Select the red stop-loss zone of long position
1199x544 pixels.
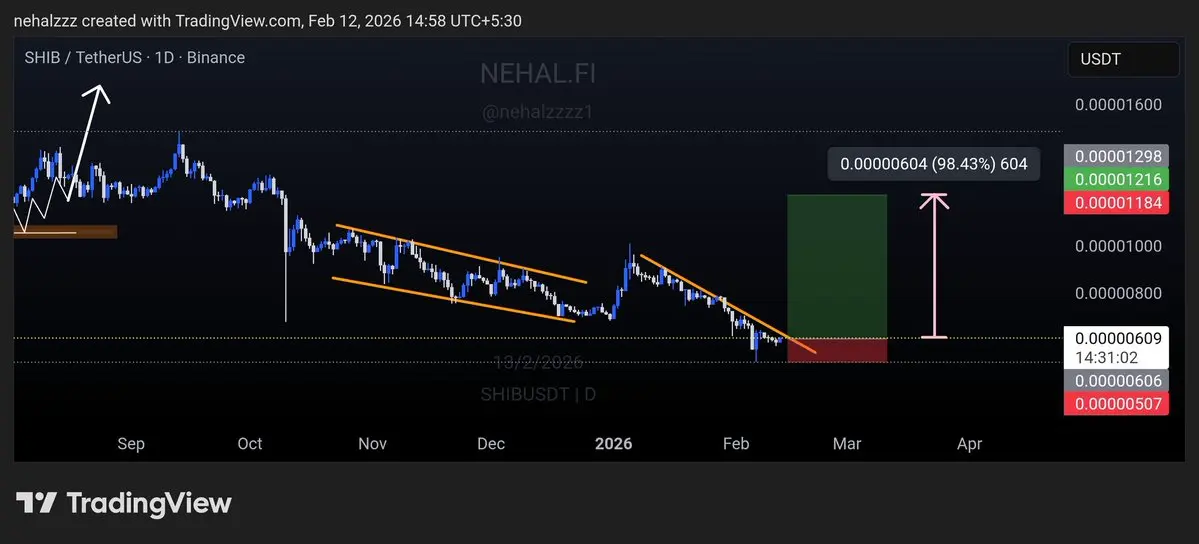(837, 350)
